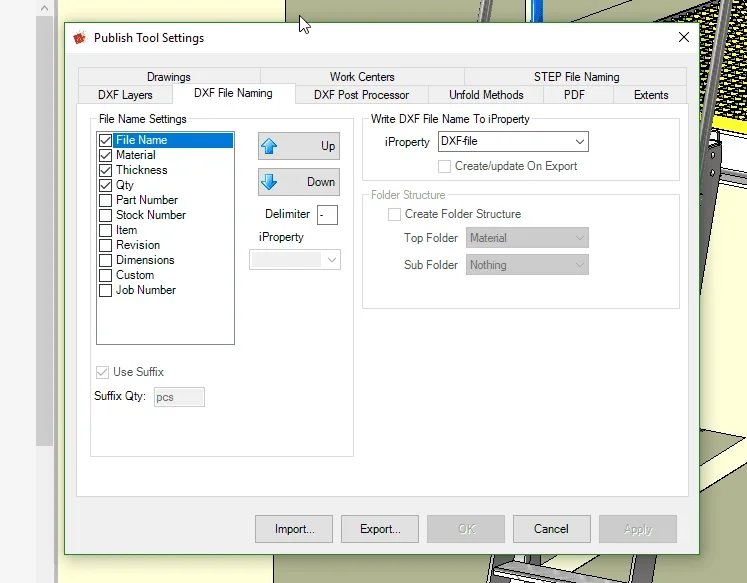Uncheck the Material checkbox
Image resolution: width=747 pixels, height=583 pixels.
(x=105, y=155)
